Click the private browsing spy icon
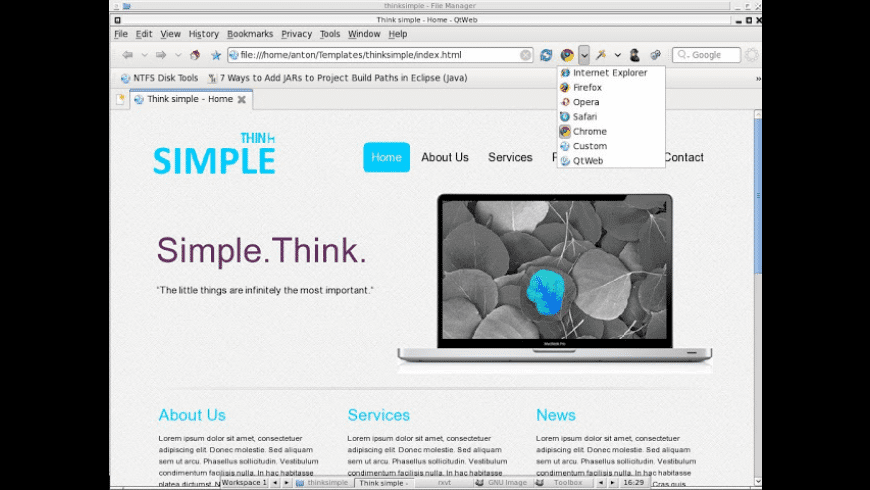 (635, 55)
